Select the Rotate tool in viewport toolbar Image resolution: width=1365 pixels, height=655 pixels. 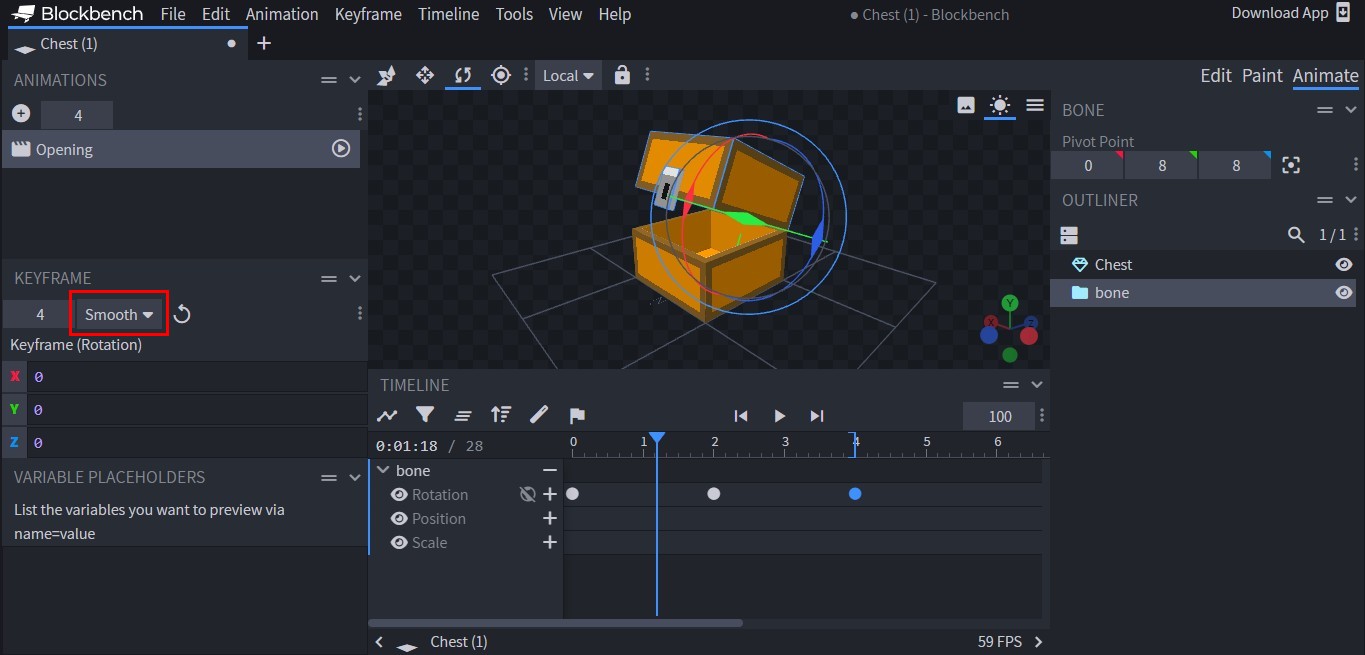pos(462,75)
